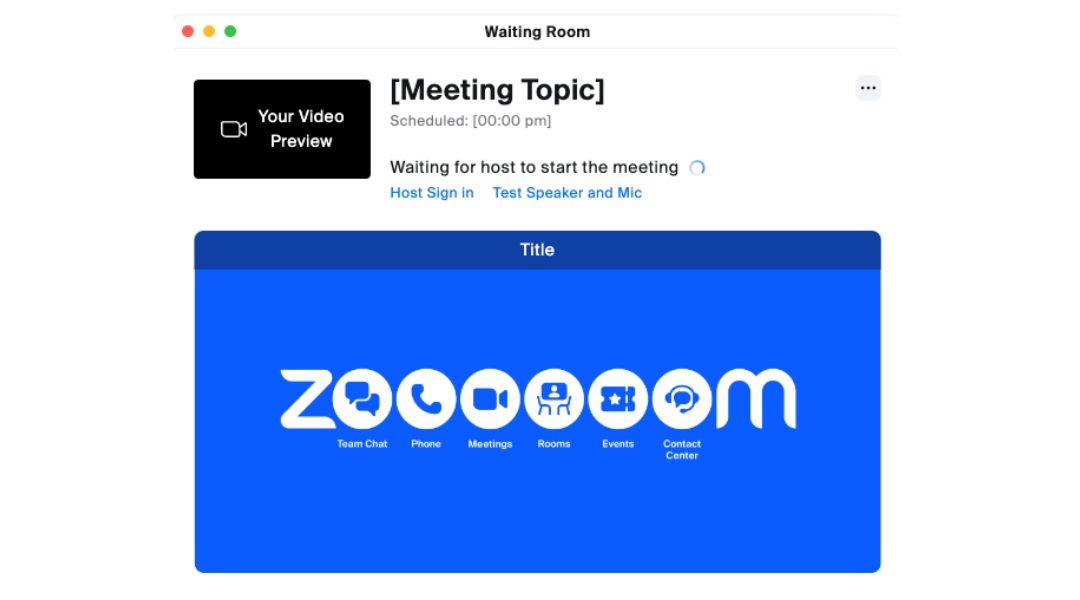Open the three-dots more options menu
Viewport: 1080px width, 600px height.
tap(868, 88)
